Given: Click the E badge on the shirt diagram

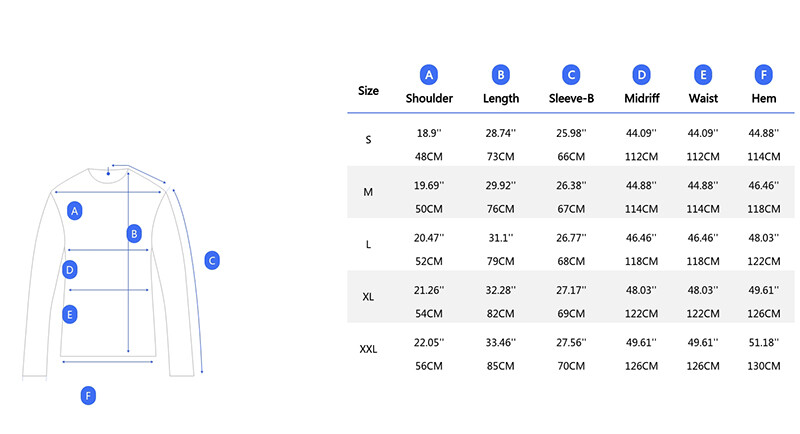Looking at the screenshot, I should point(70,314).
